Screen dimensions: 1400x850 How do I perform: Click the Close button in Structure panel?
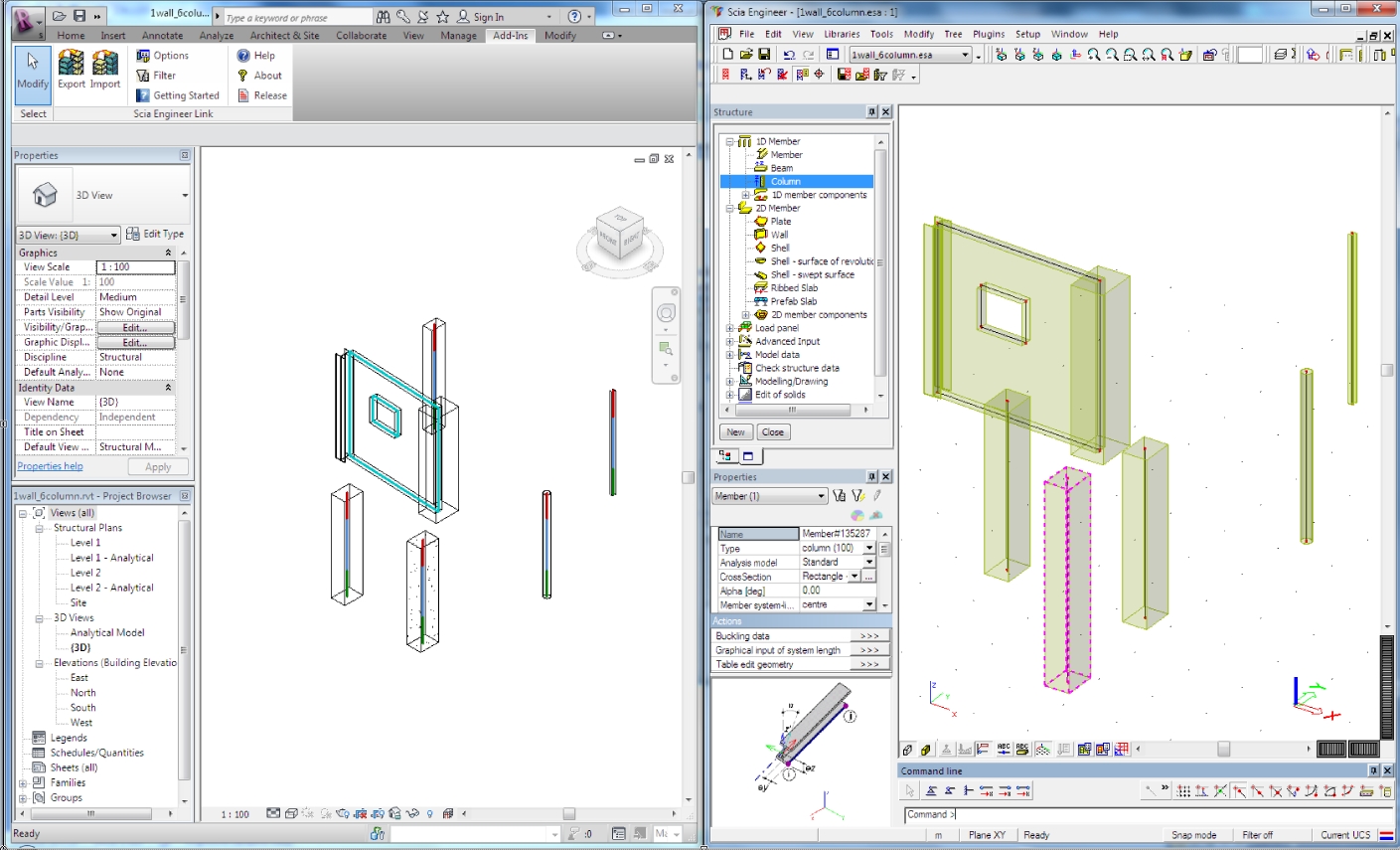pos(773,432)
